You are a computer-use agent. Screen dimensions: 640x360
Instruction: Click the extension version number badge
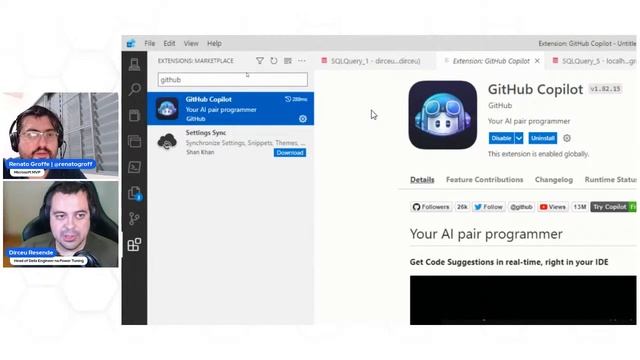(605, 89)
